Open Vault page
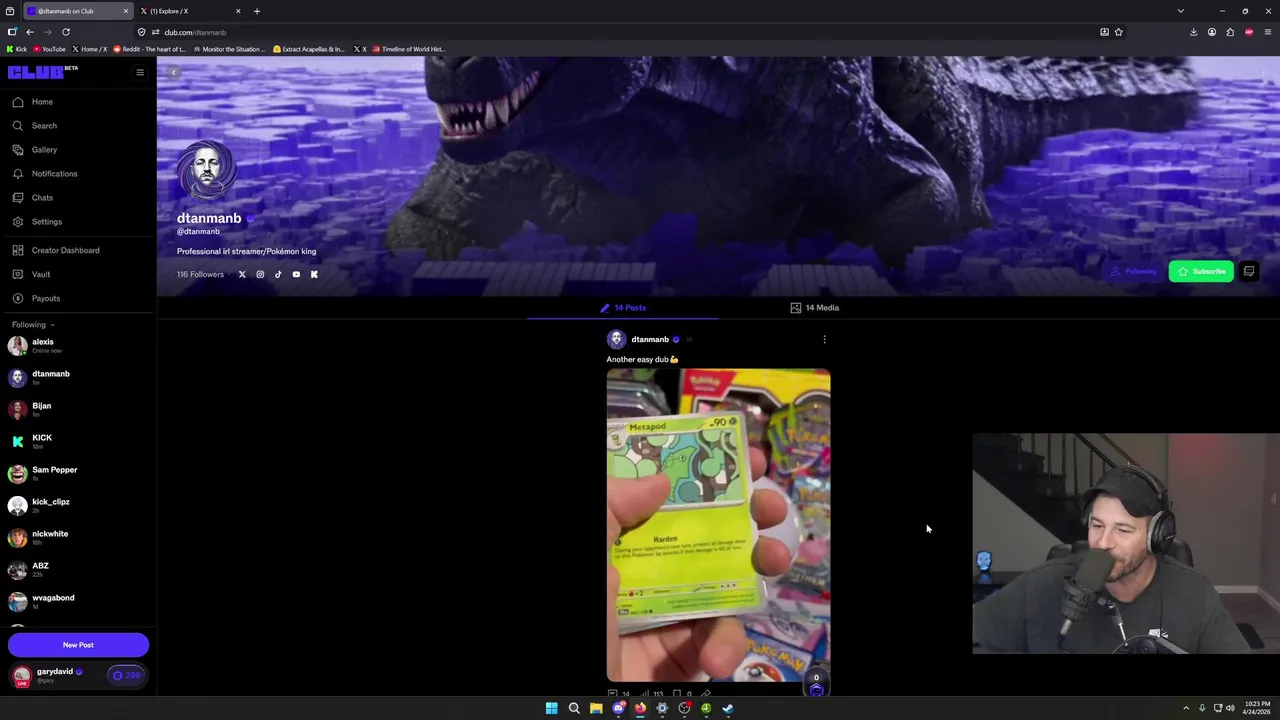Image resolution: width=1280 pixels, height=720 pixels. tap(31, 274)
